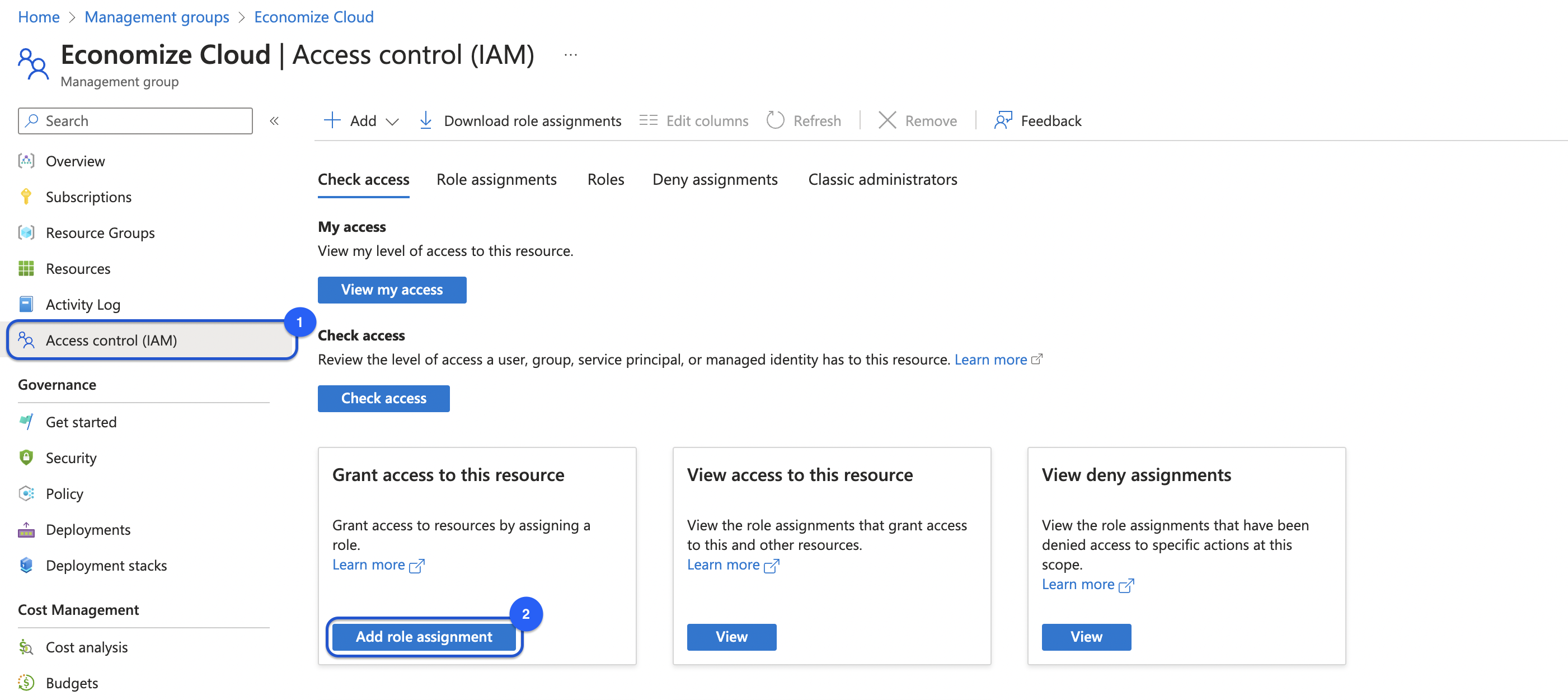The image size is (1568, 700).
Task: Click the Cost analysis icon
Action: coord(26,647)
